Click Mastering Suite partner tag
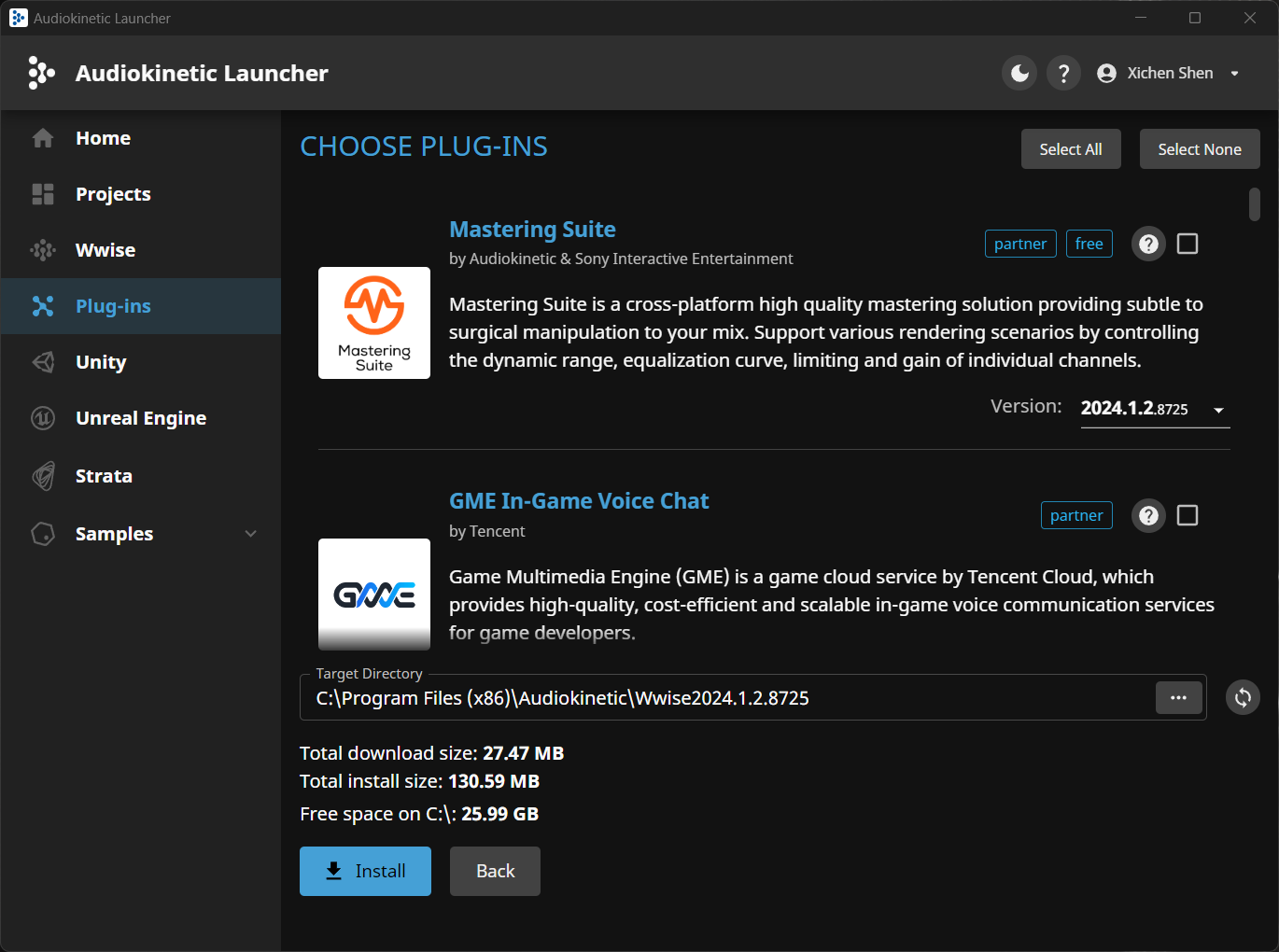Screen dimensions: 1279x952 pyautogui.click(x=1020, y=244)
